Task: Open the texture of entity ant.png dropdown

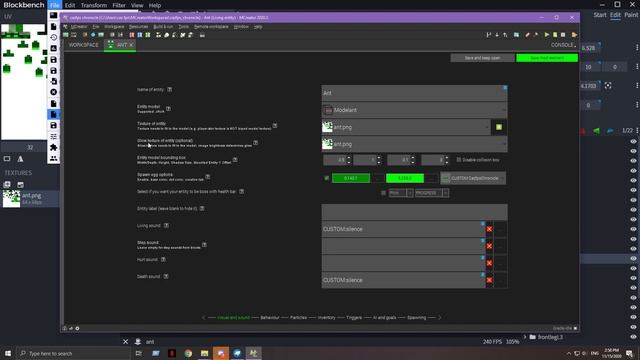Action: 406,127
